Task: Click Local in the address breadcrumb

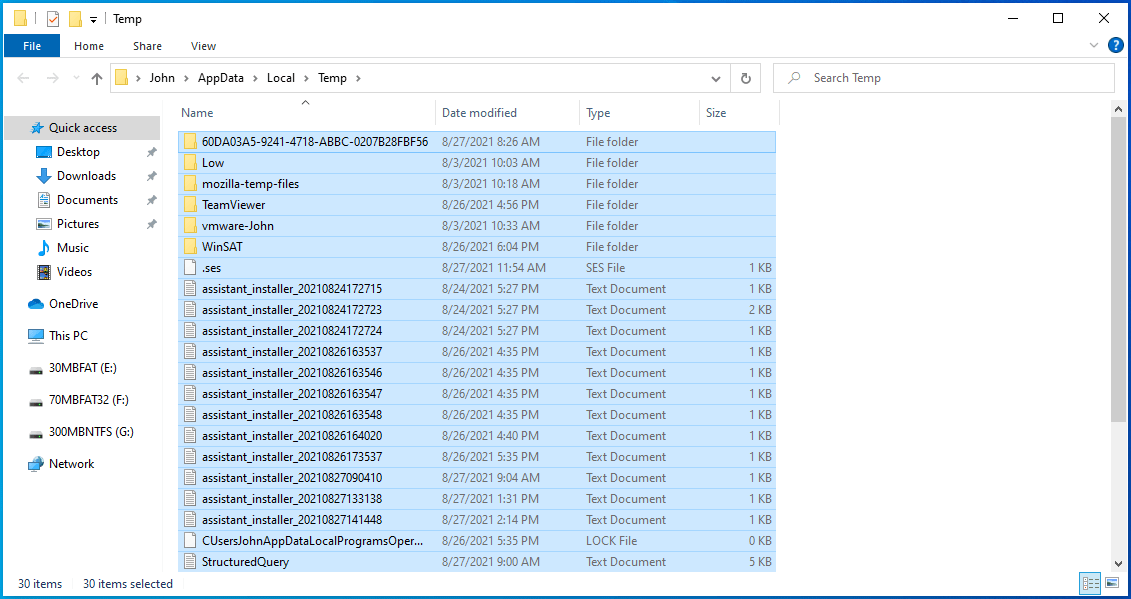Action: pyautogui.click(x=281, y=78)
